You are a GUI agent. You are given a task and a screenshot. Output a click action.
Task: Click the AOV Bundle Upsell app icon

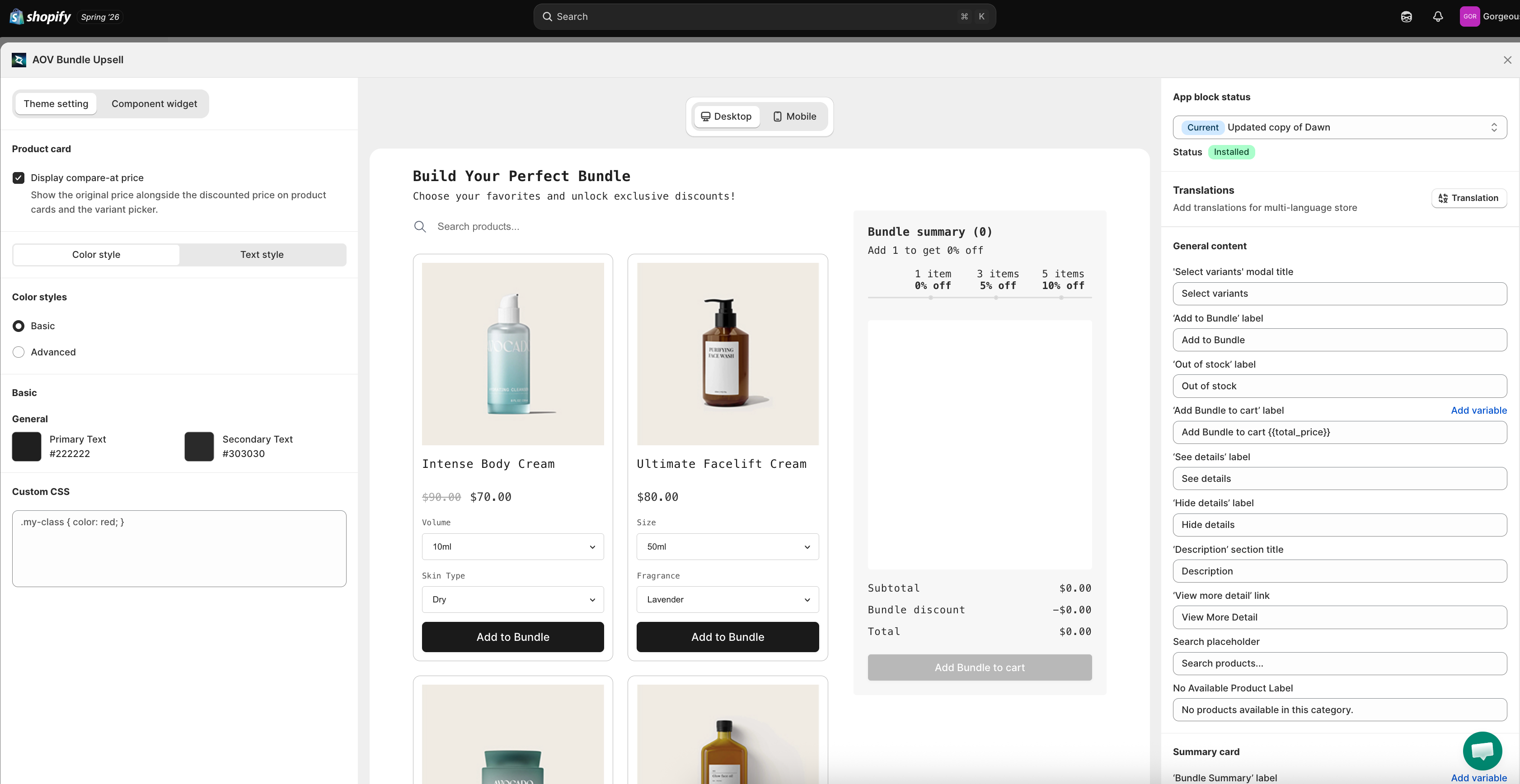[x=19, y=60]
